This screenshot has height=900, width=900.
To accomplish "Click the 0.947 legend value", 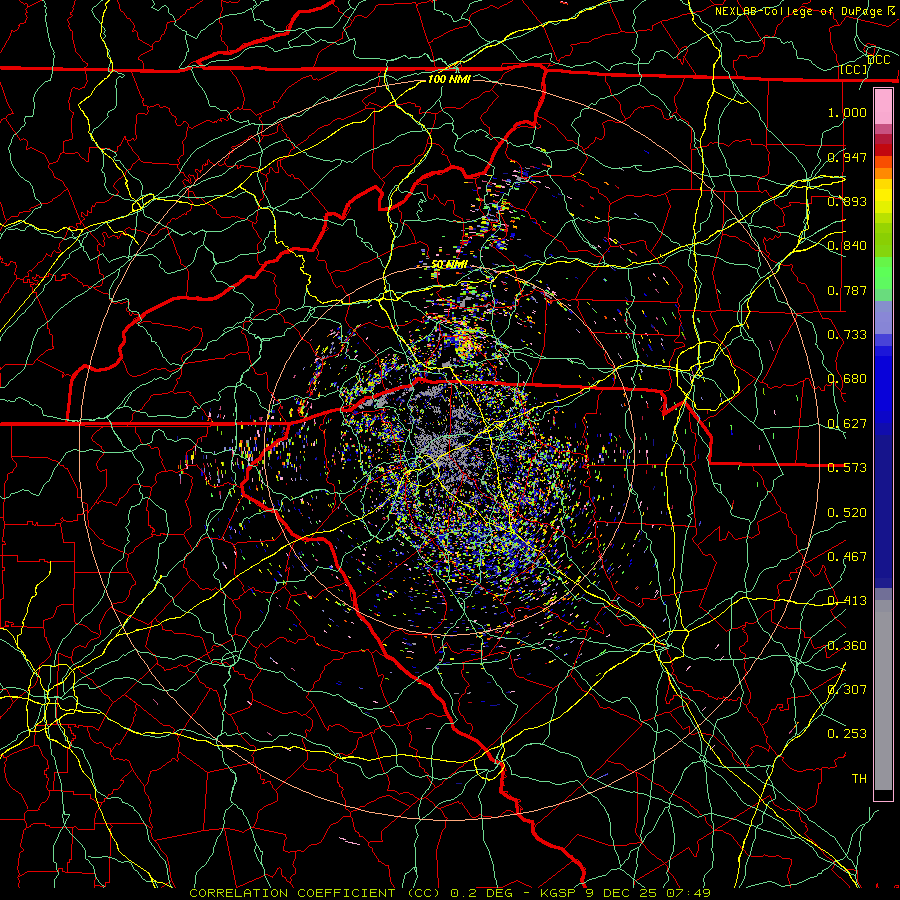I will click(x=847, y=157).
